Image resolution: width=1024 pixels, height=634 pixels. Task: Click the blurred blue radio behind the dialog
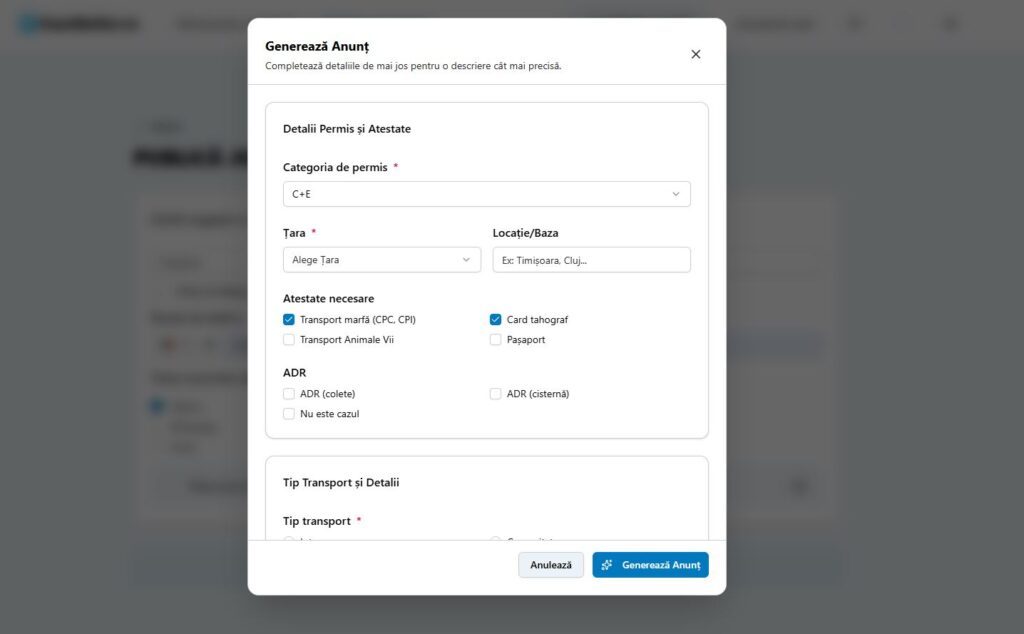[156, 406]
